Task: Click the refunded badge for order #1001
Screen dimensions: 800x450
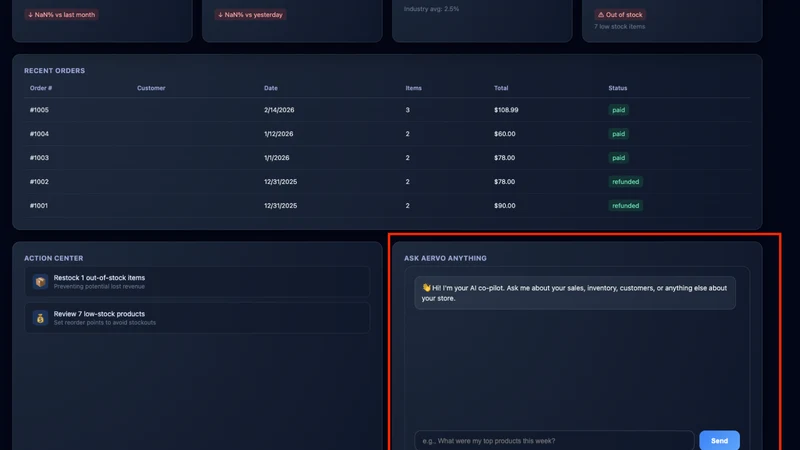Action: [626, 206]
